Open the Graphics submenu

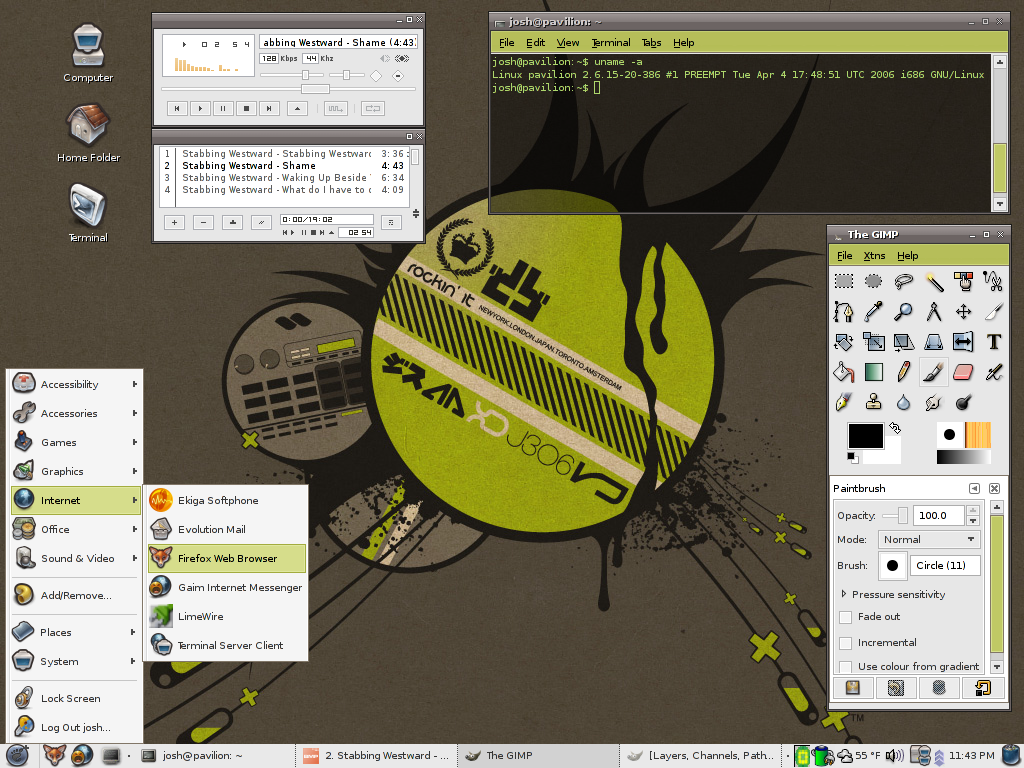(x=76, y=472)
